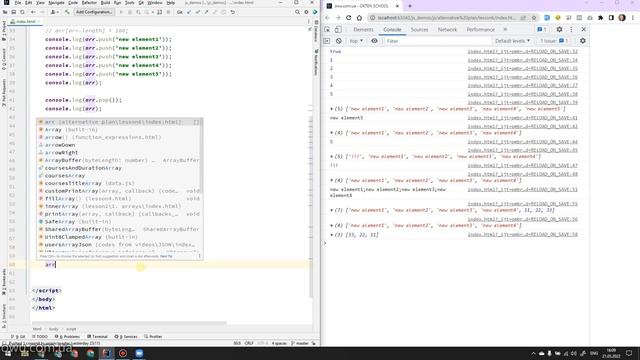Image resolution: width=640 pixels, height=360 pixels.
Task: Switch to the Sources tab in DevTools
Action: 419,29
